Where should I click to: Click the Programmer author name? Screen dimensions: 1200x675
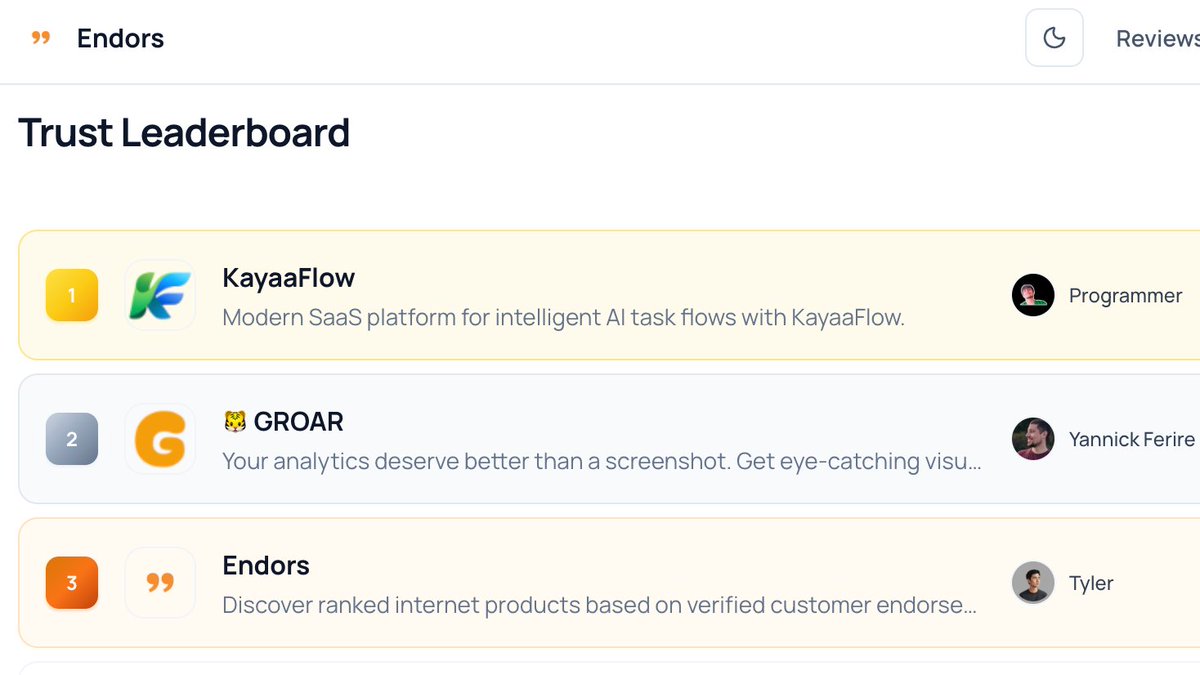click(x=1125, y=296)
